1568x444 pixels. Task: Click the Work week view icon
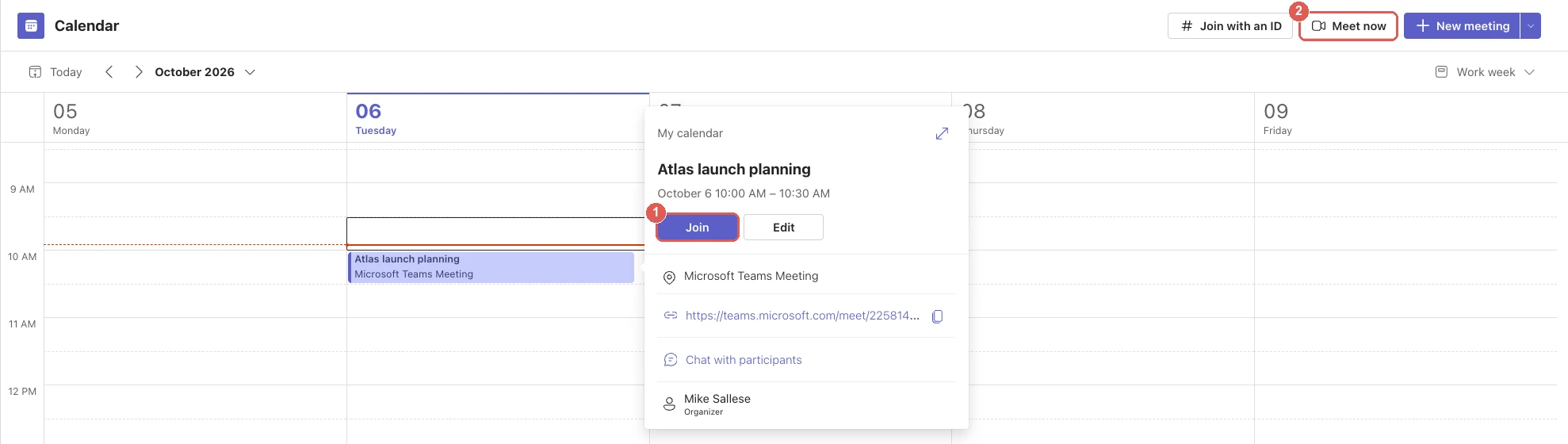[x=1442, y=72]
